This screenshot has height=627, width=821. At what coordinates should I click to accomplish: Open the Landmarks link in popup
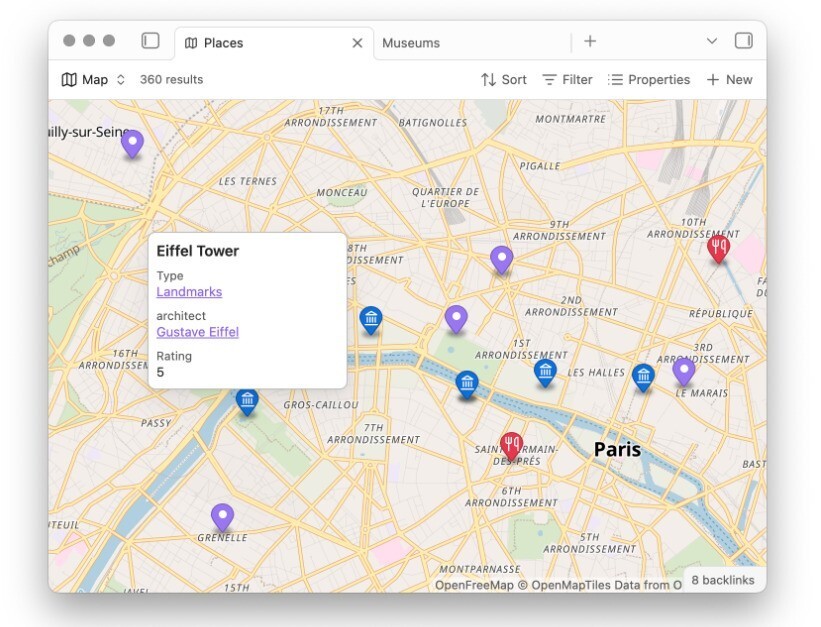tap(189, 292)
